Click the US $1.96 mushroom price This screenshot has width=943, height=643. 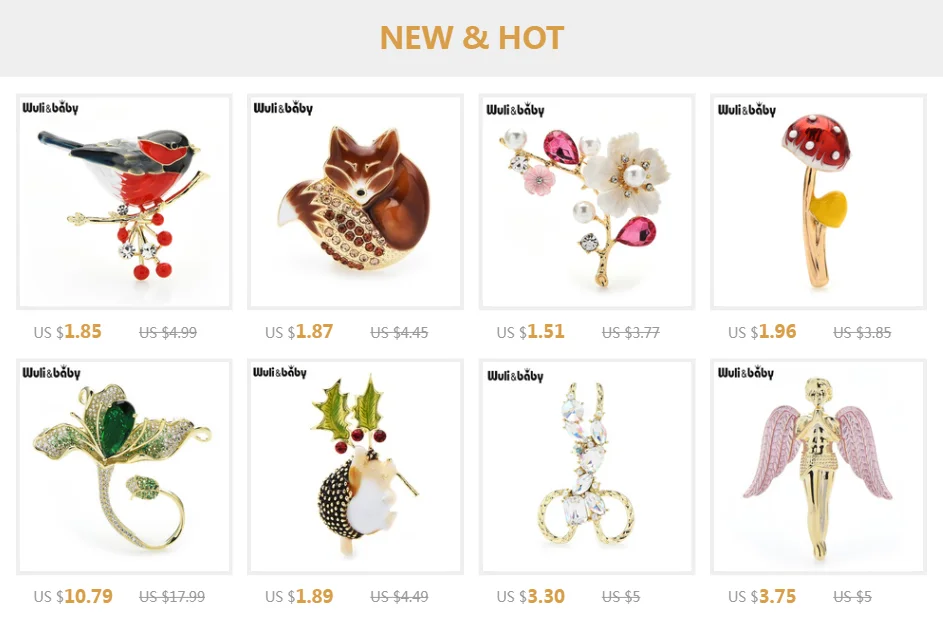click(762, 331)
